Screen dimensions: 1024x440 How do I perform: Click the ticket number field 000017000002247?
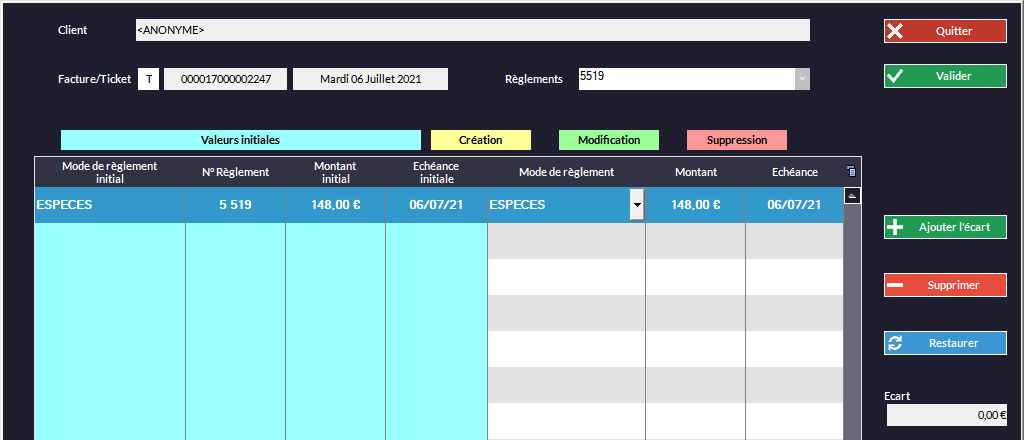coord(225,79)
